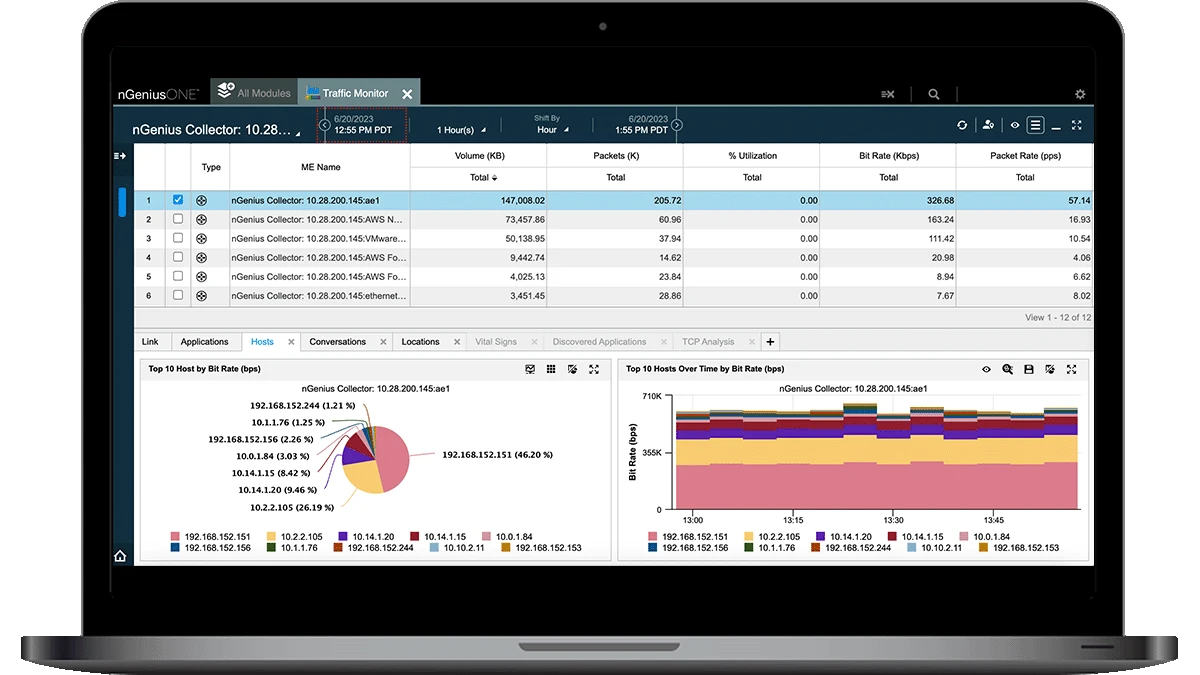Add a new view tab with the plus button
The width and height of the screenshot is (1200, 675).
pyautogui.click(x=770, y=341)
